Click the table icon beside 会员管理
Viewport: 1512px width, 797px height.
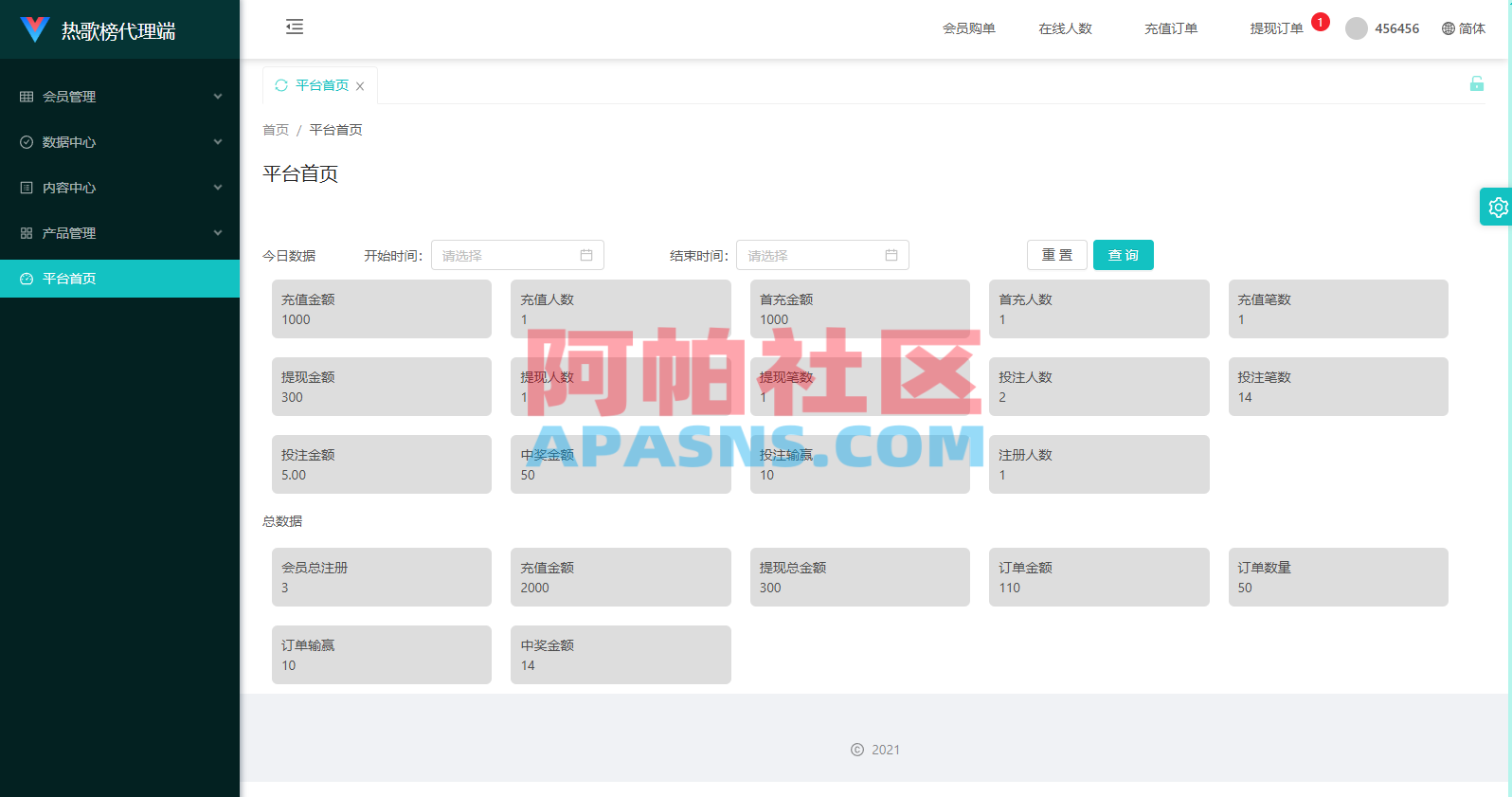[x=27, y=97]
